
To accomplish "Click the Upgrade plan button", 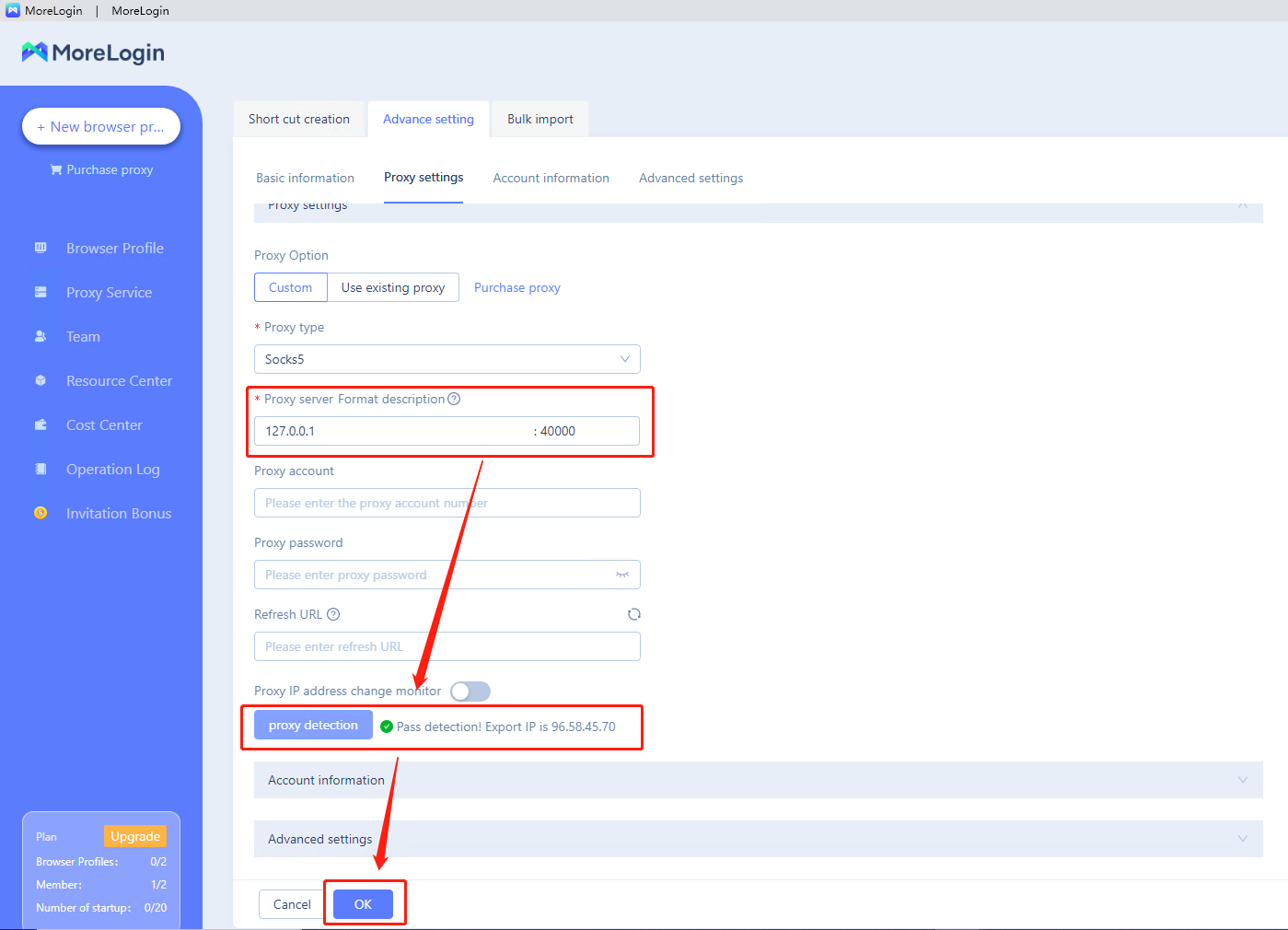I will [x=135, y=836].
